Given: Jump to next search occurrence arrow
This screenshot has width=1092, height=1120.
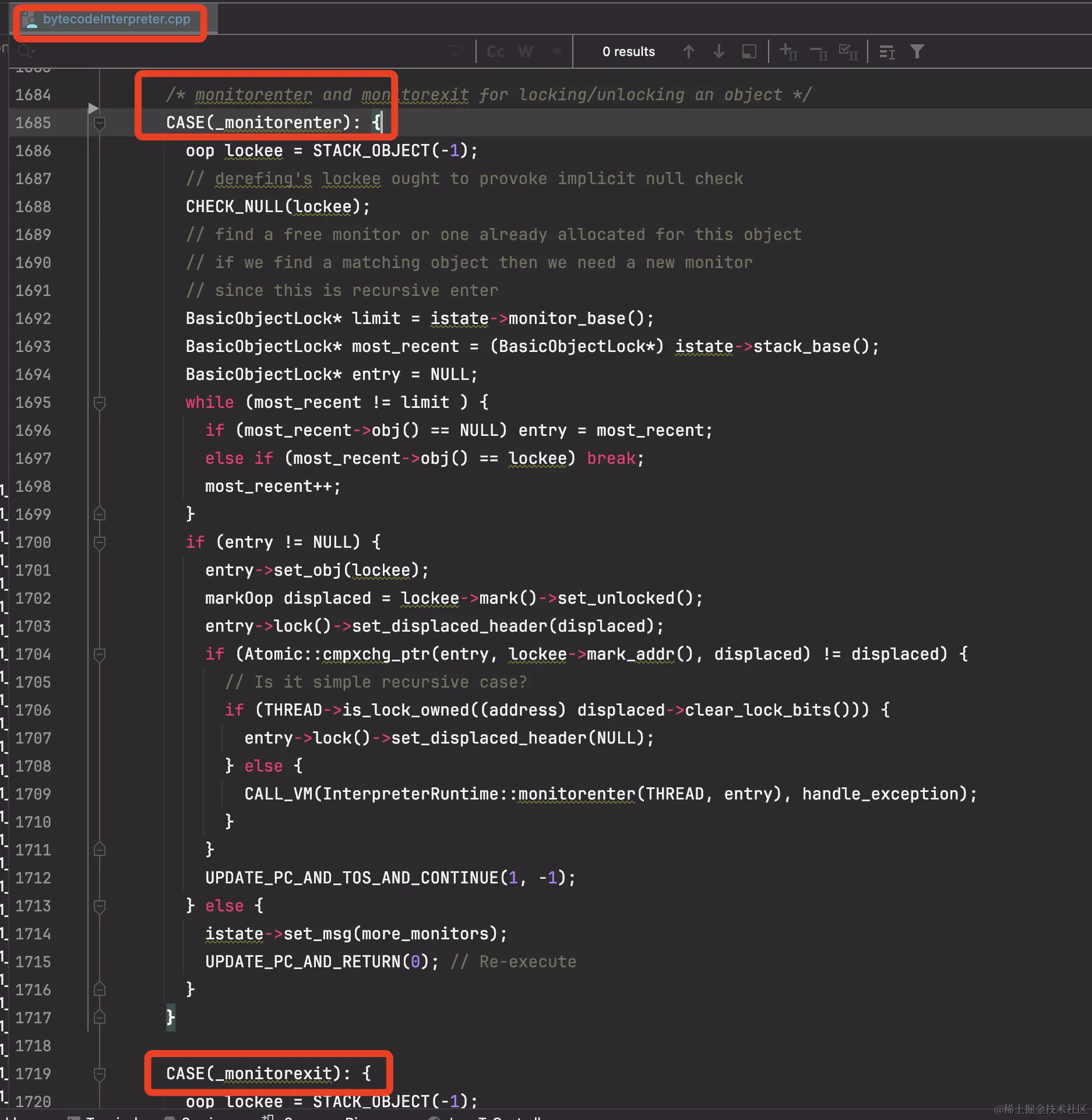Looking at the screenshot, I should click(x=718, y=52).
